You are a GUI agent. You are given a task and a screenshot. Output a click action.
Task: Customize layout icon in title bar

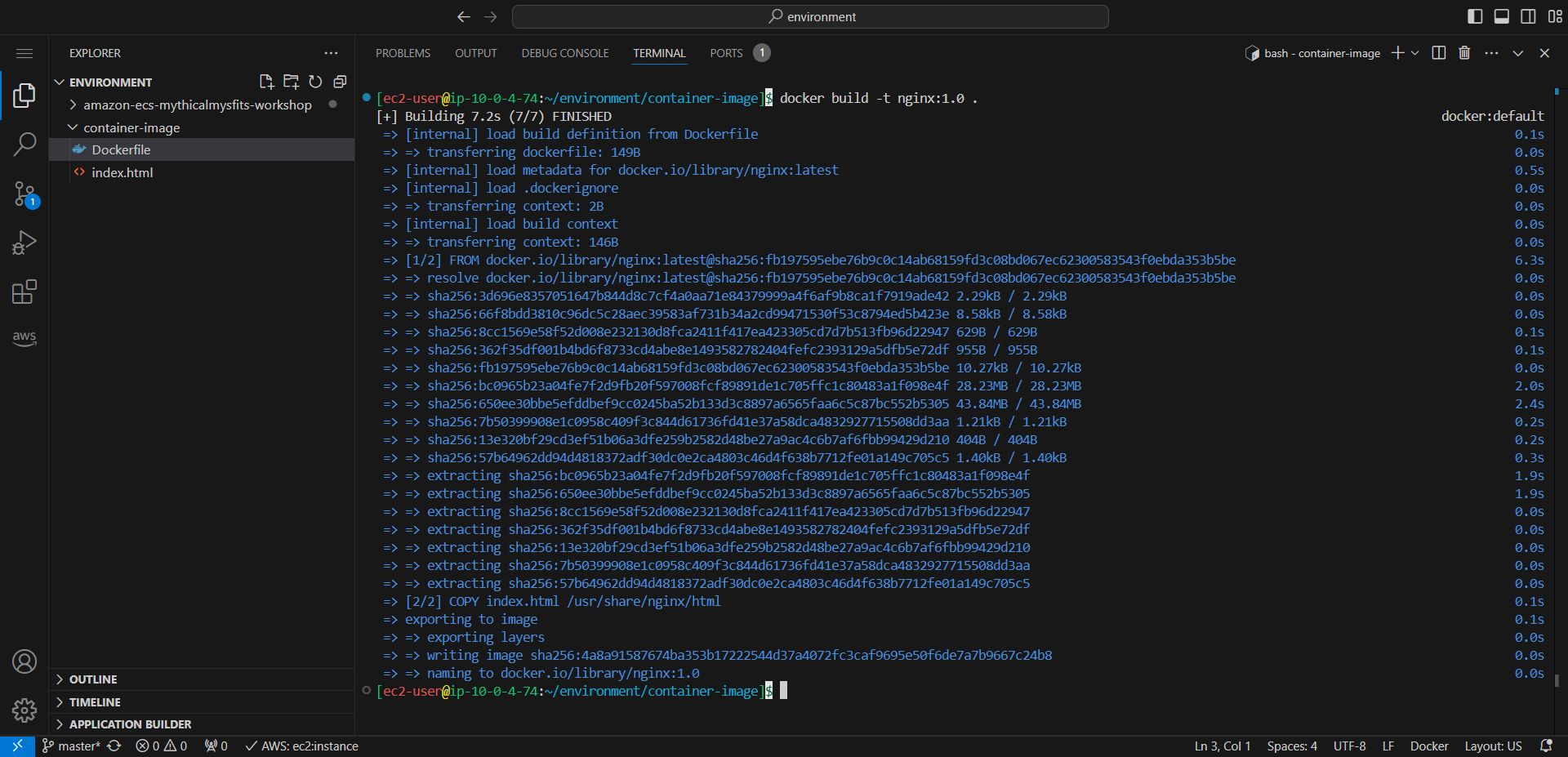pyautogui.click(x=1555, y=16)
